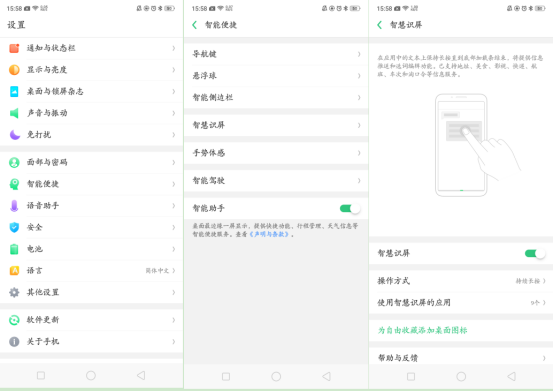Select the 其他设置 label

[x=43, y=292]
